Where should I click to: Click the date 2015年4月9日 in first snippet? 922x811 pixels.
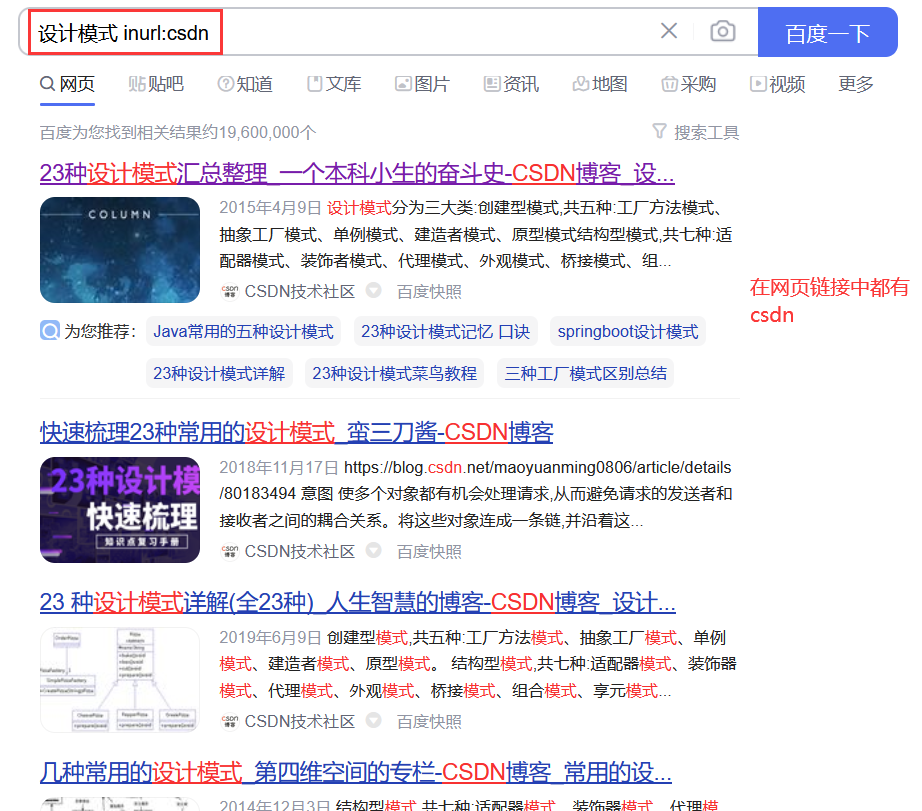click(270, 208)
